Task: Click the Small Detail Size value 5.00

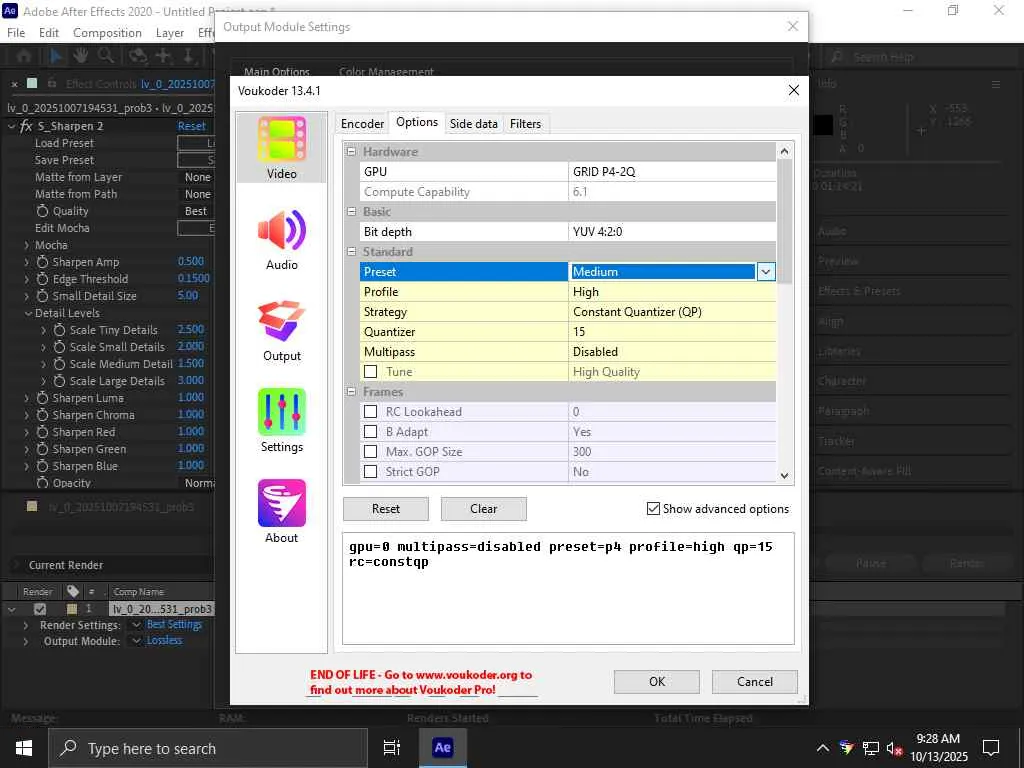Action: [x=188, y=295]
